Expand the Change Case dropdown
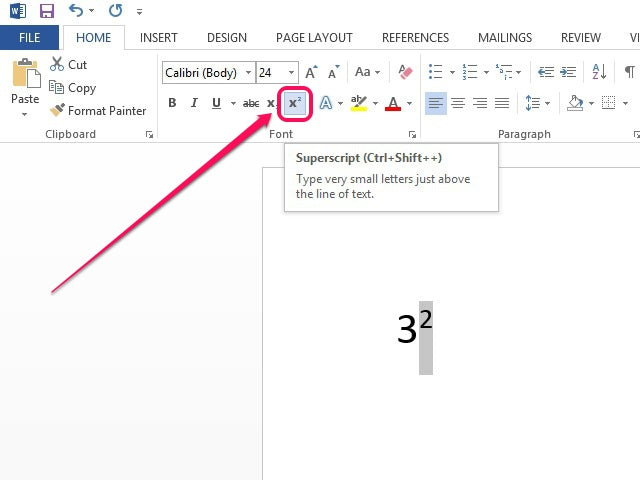Screen dimensions: 640x480 (x=367, y=72)
